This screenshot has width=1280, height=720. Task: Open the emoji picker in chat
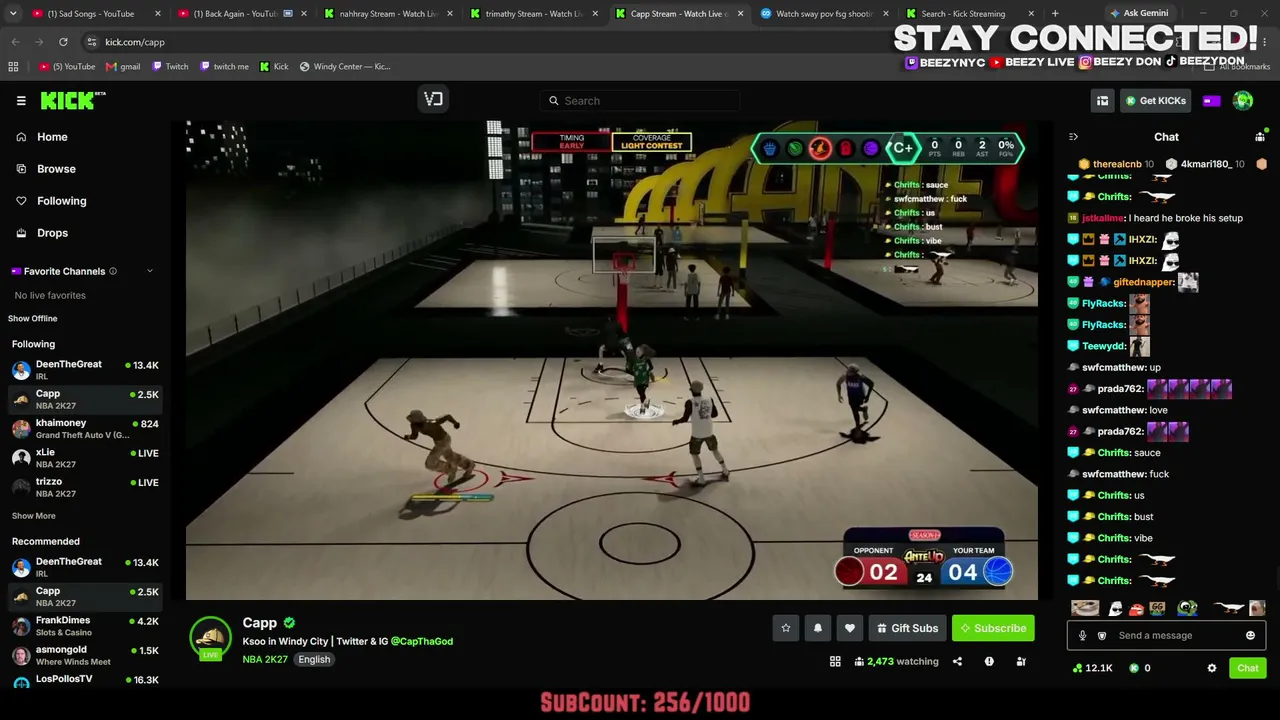pyautogui.click(x=1250, y=635)
